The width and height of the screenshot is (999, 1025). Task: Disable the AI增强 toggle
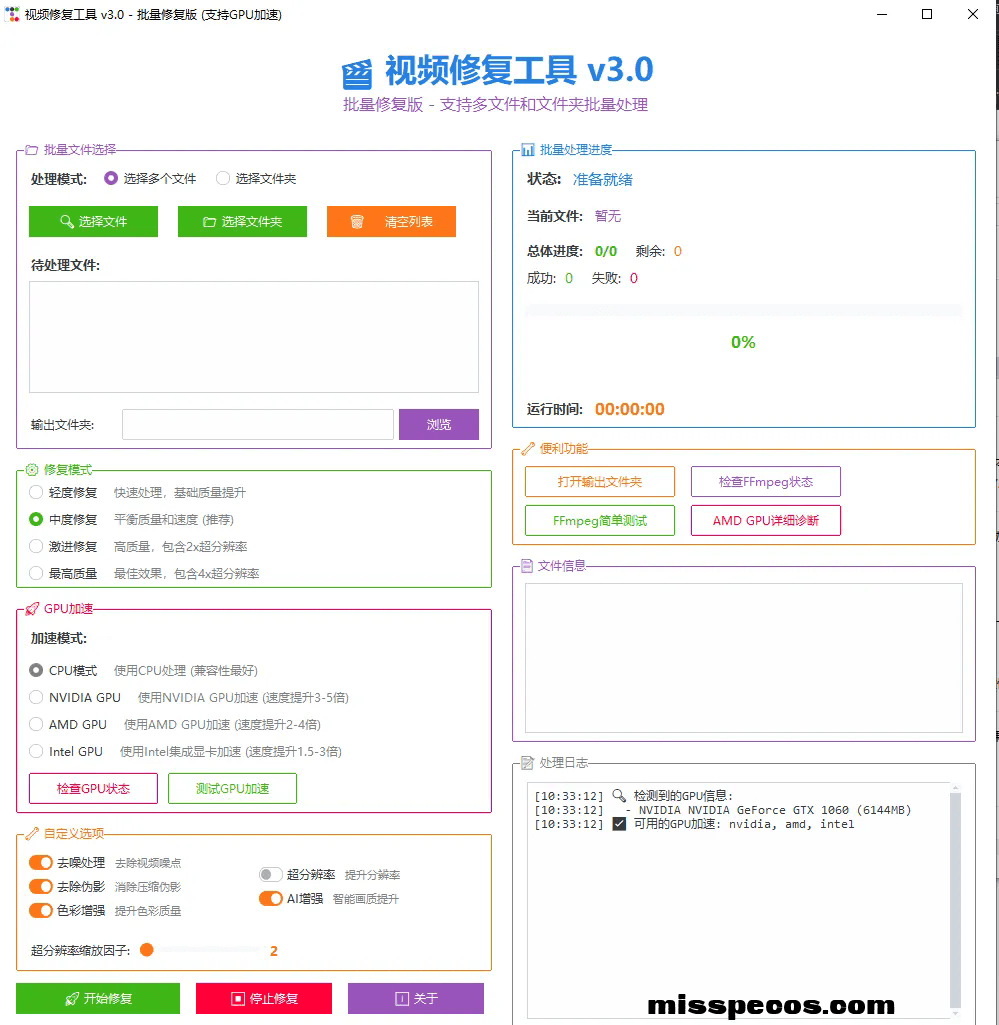pyautogui.click(x=270, y=899)
